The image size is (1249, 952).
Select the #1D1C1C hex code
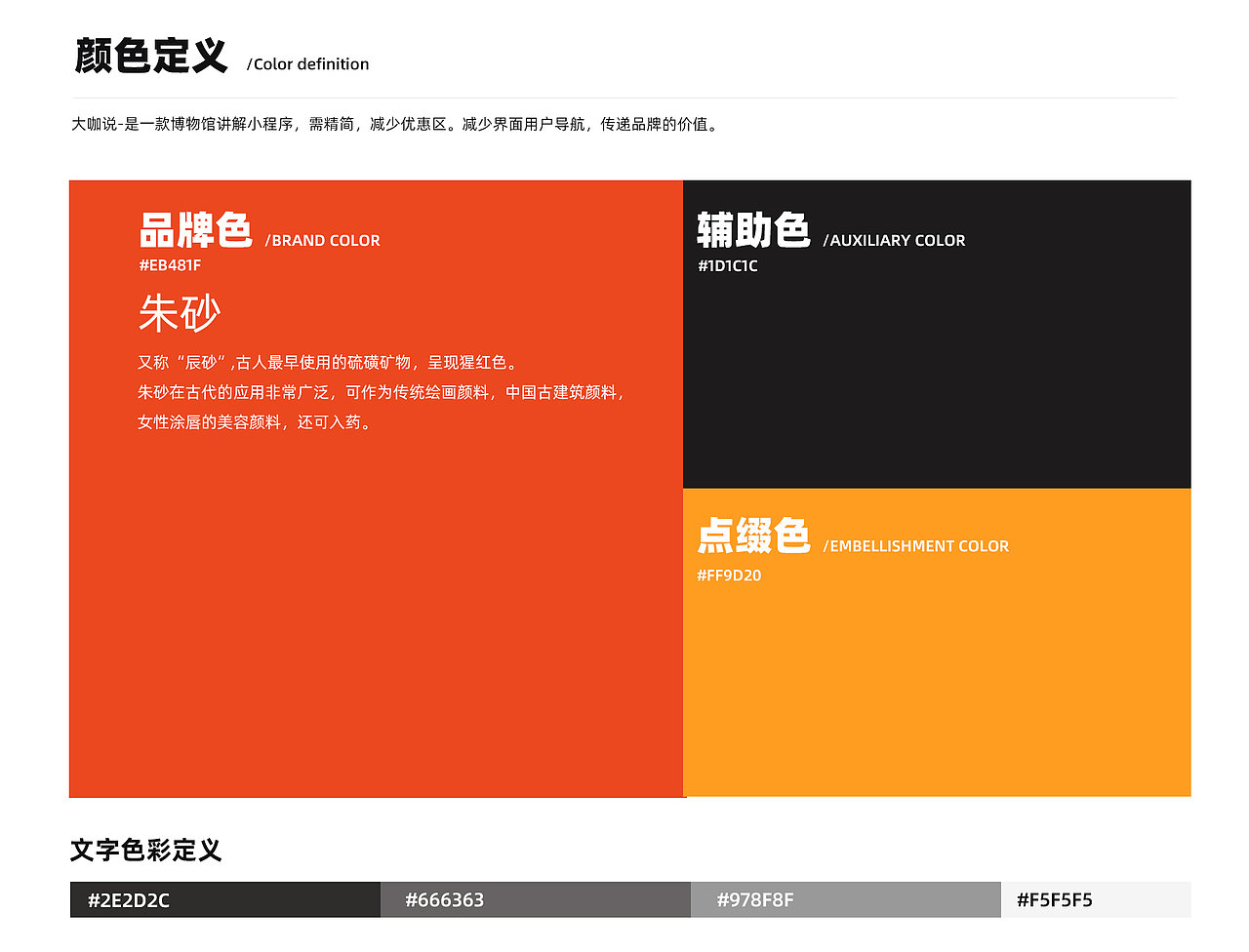pos(727,266)
